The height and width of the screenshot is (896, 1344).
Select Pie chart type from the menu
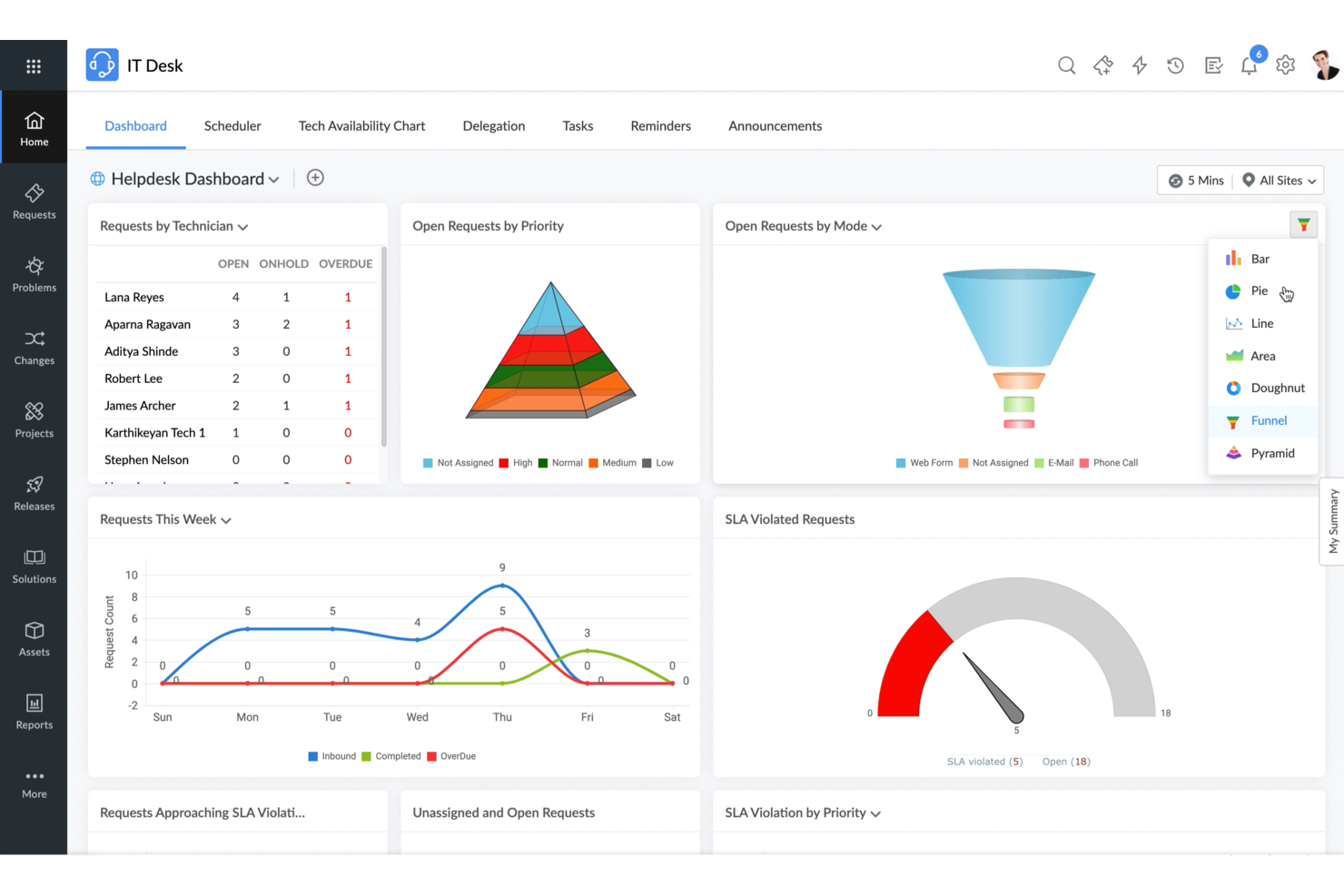coord(1259,290)
